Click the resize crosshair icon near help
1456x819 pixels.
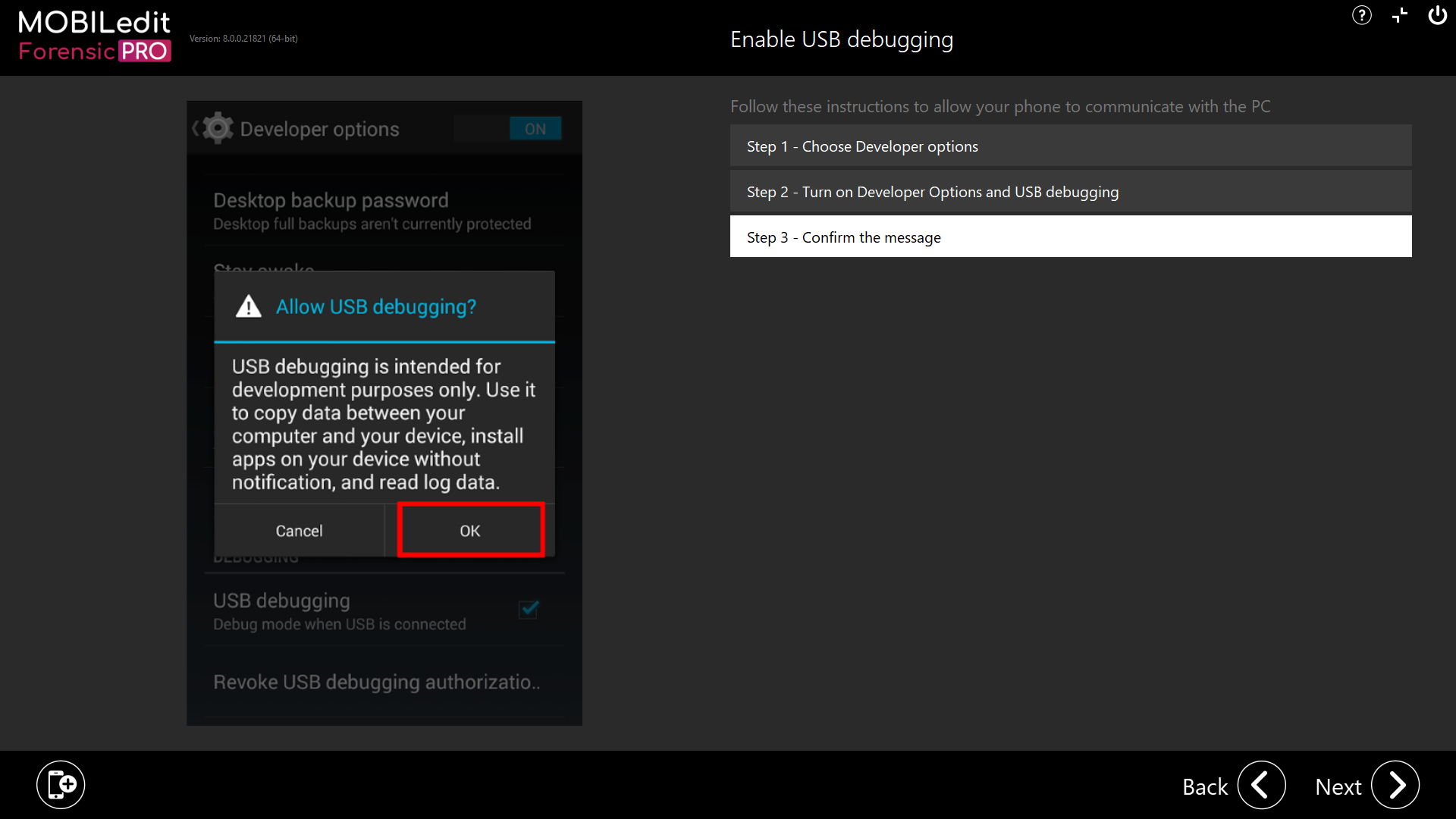point(1399,15)
